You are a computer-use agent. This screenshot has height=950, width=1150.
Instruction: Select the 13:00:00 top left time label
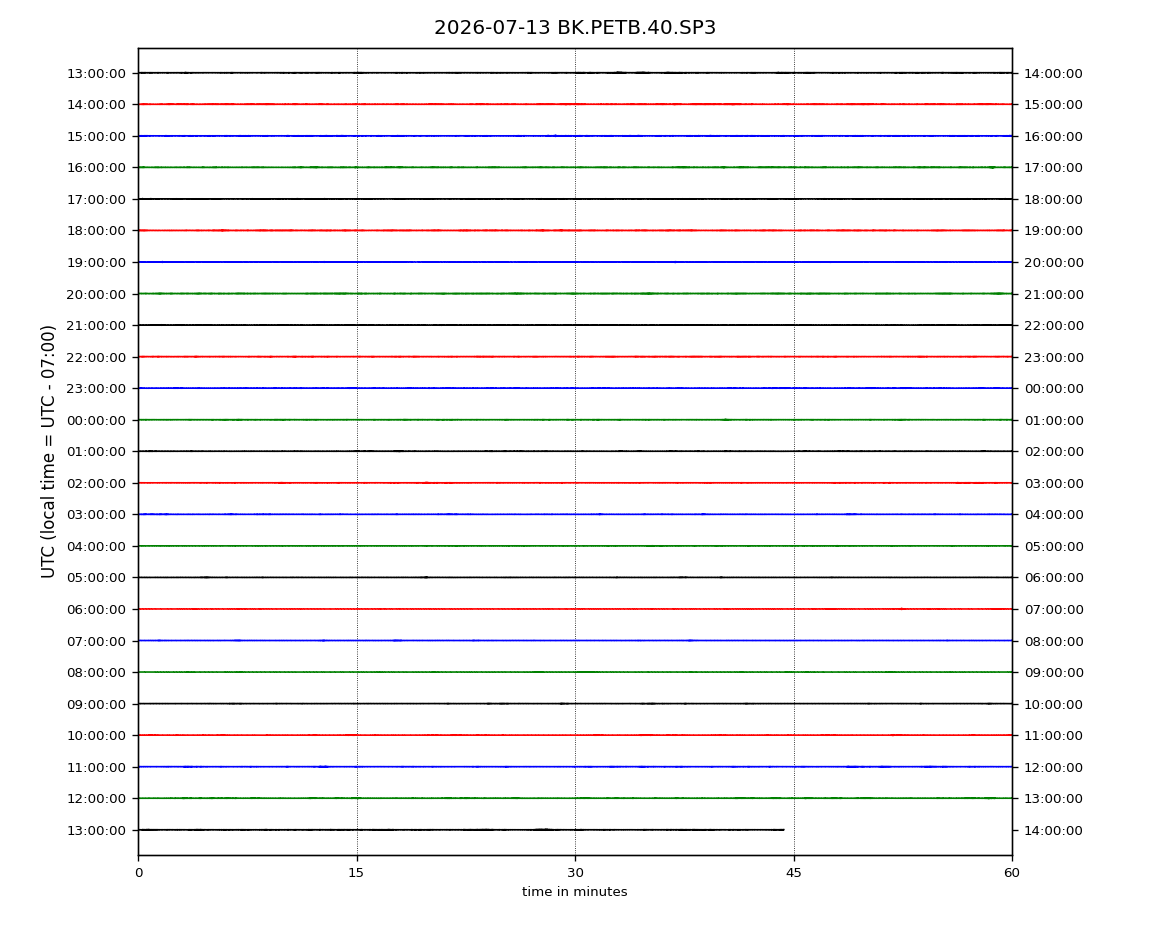96,73
